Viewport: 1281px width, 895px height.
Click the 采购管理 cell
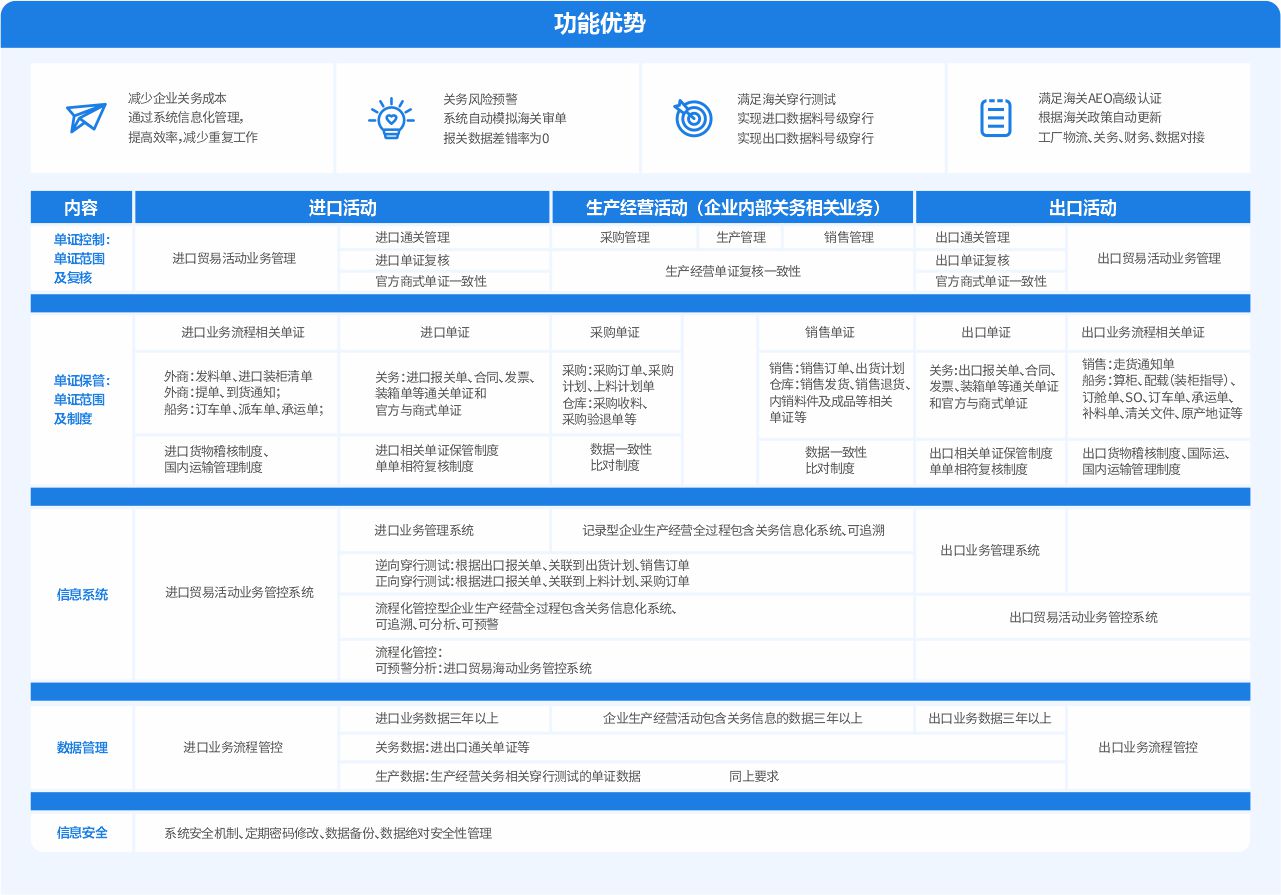tap(624, 237)
